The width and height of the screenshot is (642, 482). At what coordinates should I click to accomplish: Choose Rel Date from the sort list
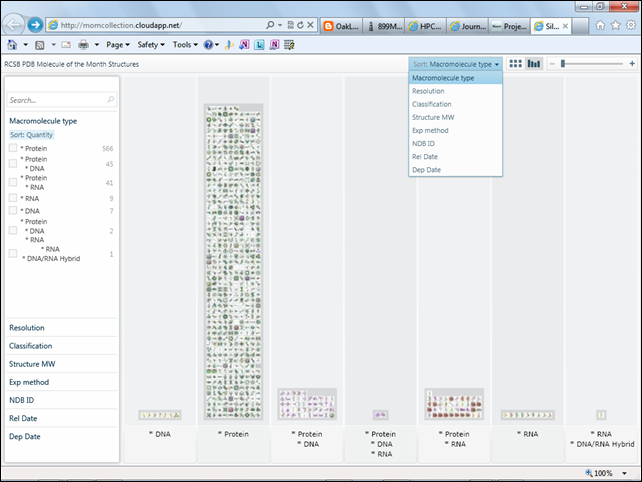point(427,156)
